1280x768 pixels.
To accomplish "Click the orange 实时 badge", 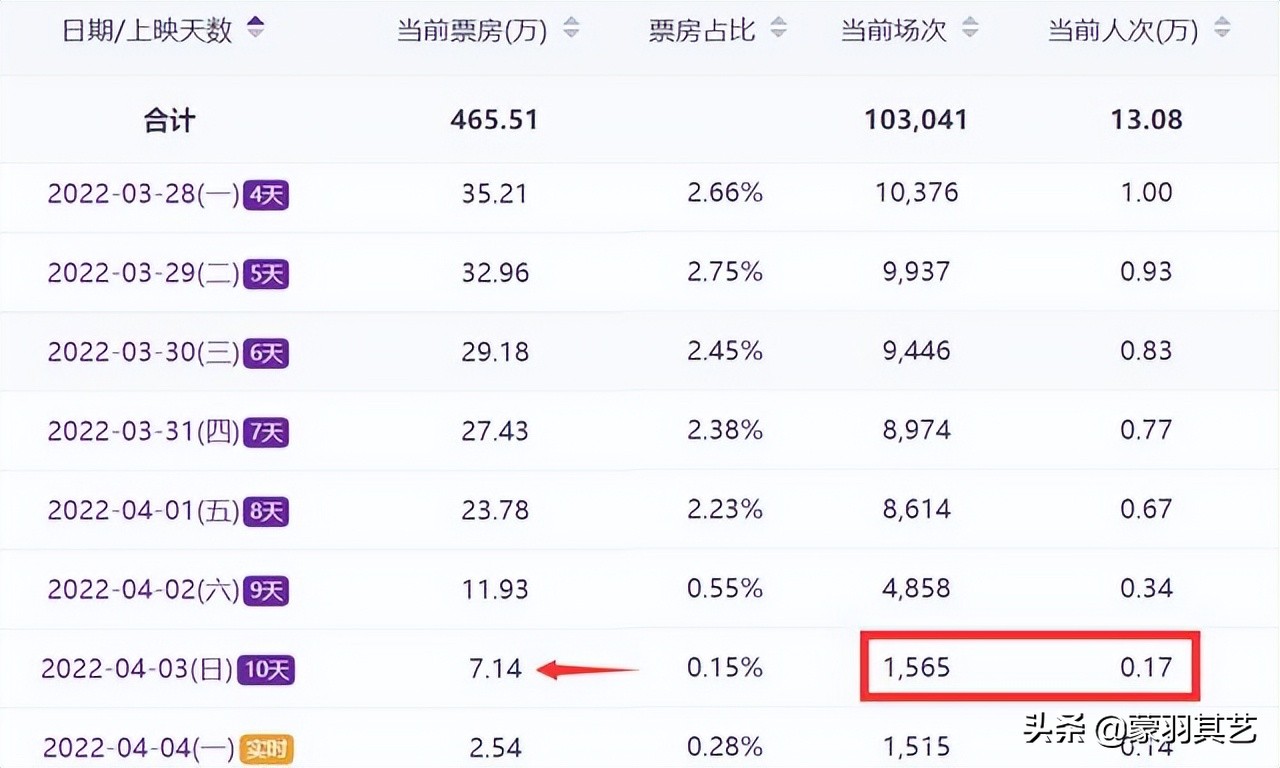I will 266,747.
